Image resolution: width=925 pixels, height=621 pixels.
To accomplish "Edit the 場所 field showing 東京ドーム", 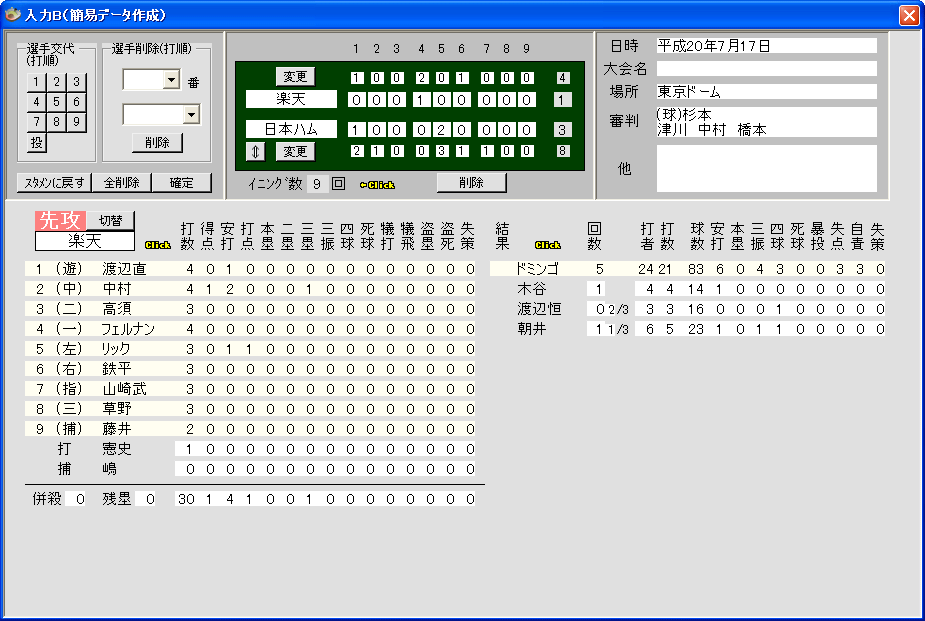I will pyautogui.click(x=766, y=91).
